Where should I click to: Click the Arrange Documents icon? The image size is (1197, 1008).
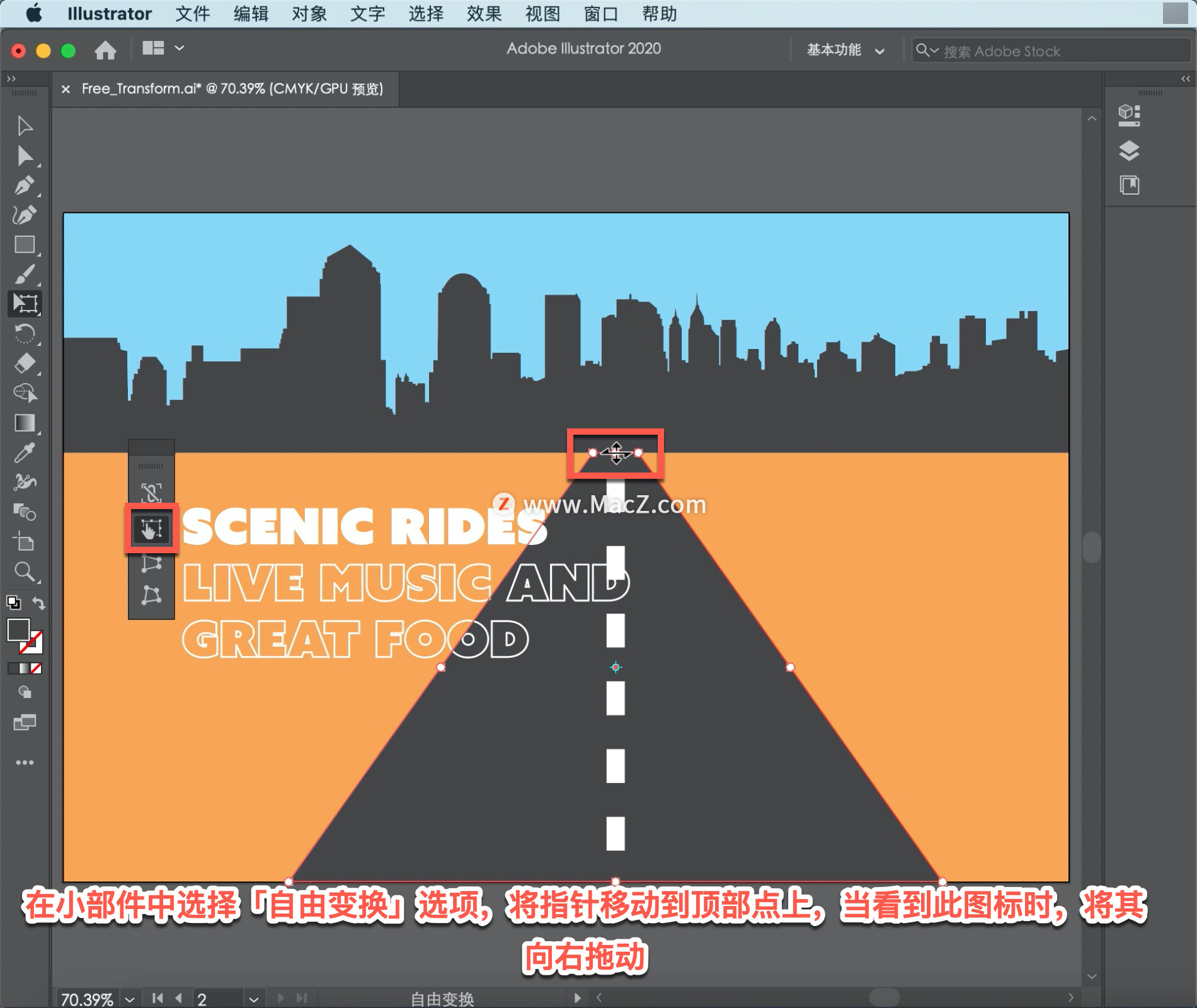[153, 48]
